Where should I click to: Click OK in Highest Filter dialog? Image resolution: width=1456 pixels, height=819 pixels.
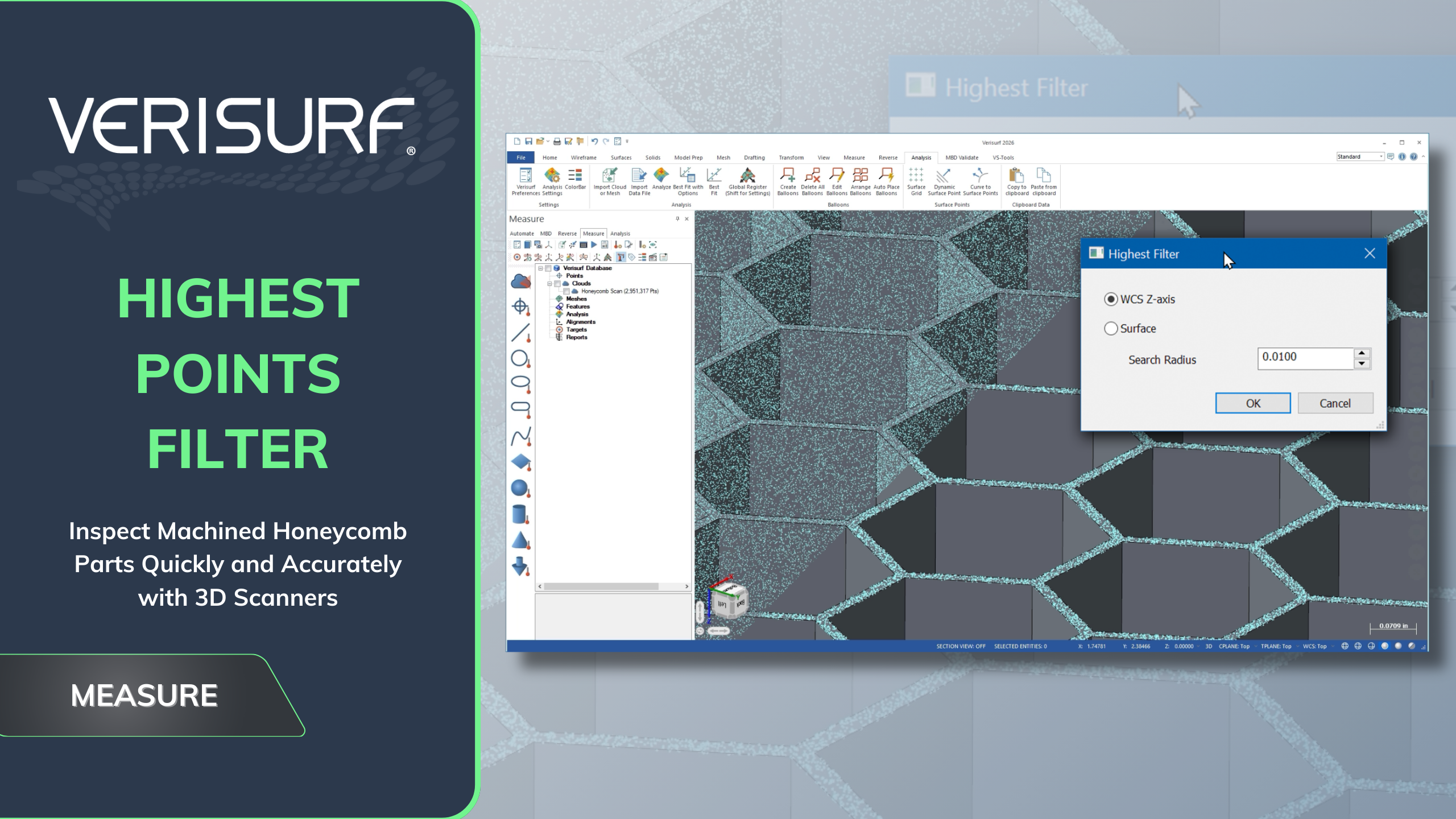[x=1253, y=403]
